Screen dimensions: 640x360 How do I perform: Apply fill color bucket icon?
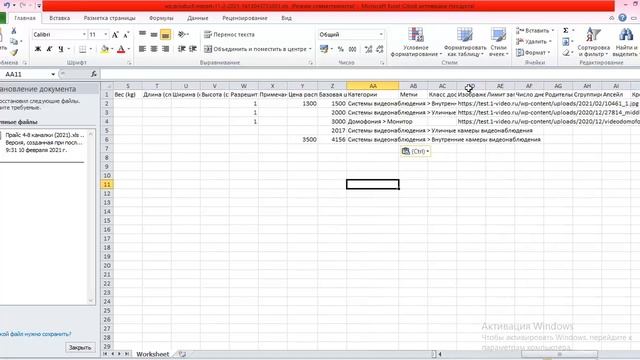tap(105, 49)
